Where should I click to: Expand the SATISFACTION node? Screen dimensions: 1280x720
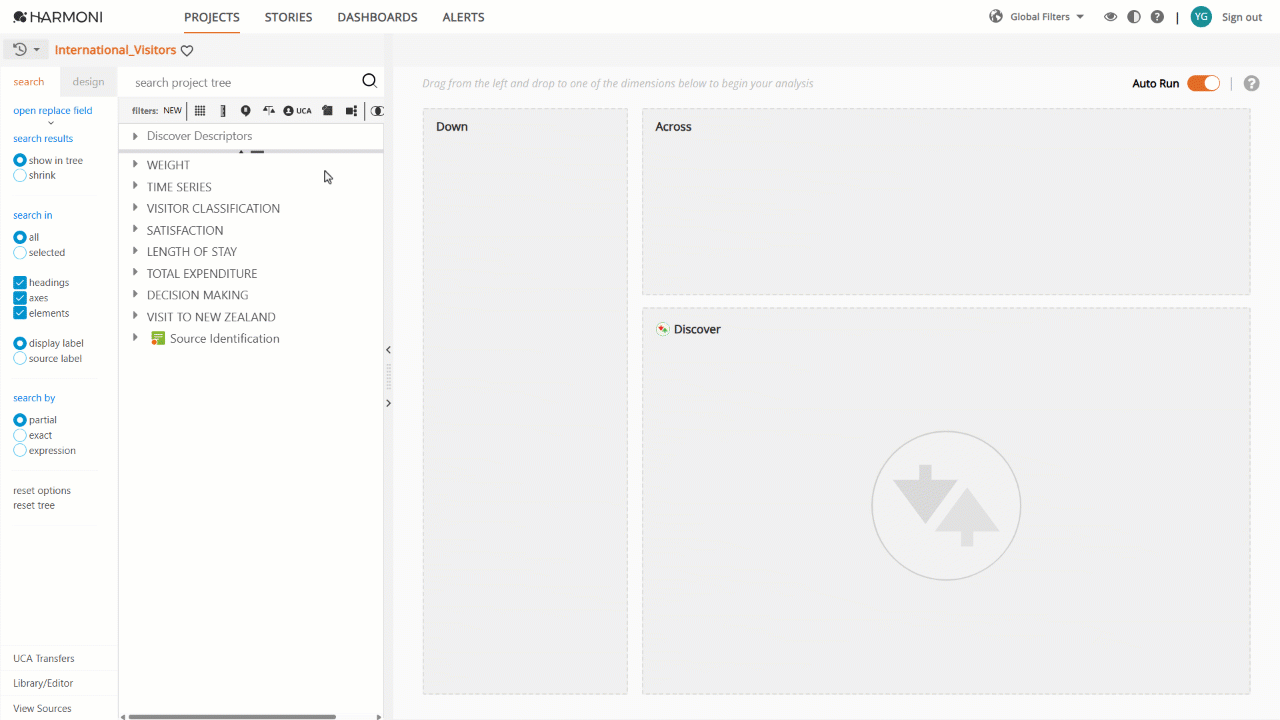tap(135, 230)
